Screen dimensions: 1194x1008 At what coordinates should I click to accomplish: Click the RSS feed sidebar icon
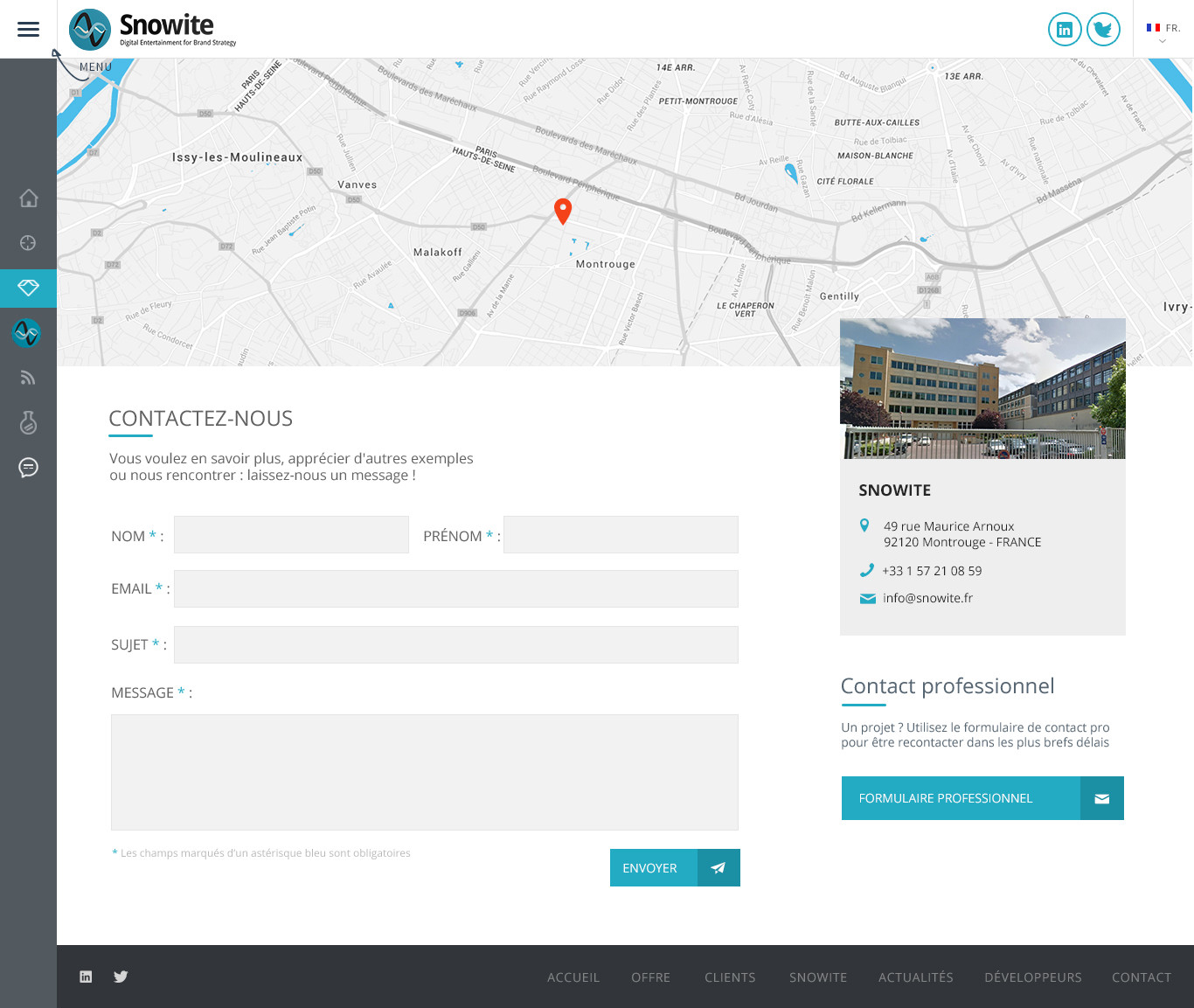point(28,378)
